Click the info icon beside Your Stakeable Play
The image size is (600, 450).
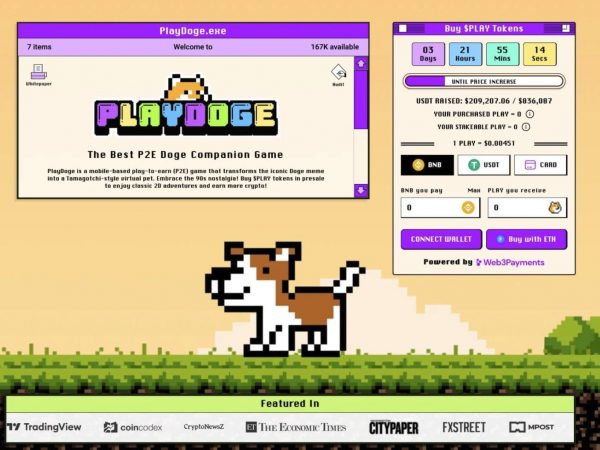526,127
